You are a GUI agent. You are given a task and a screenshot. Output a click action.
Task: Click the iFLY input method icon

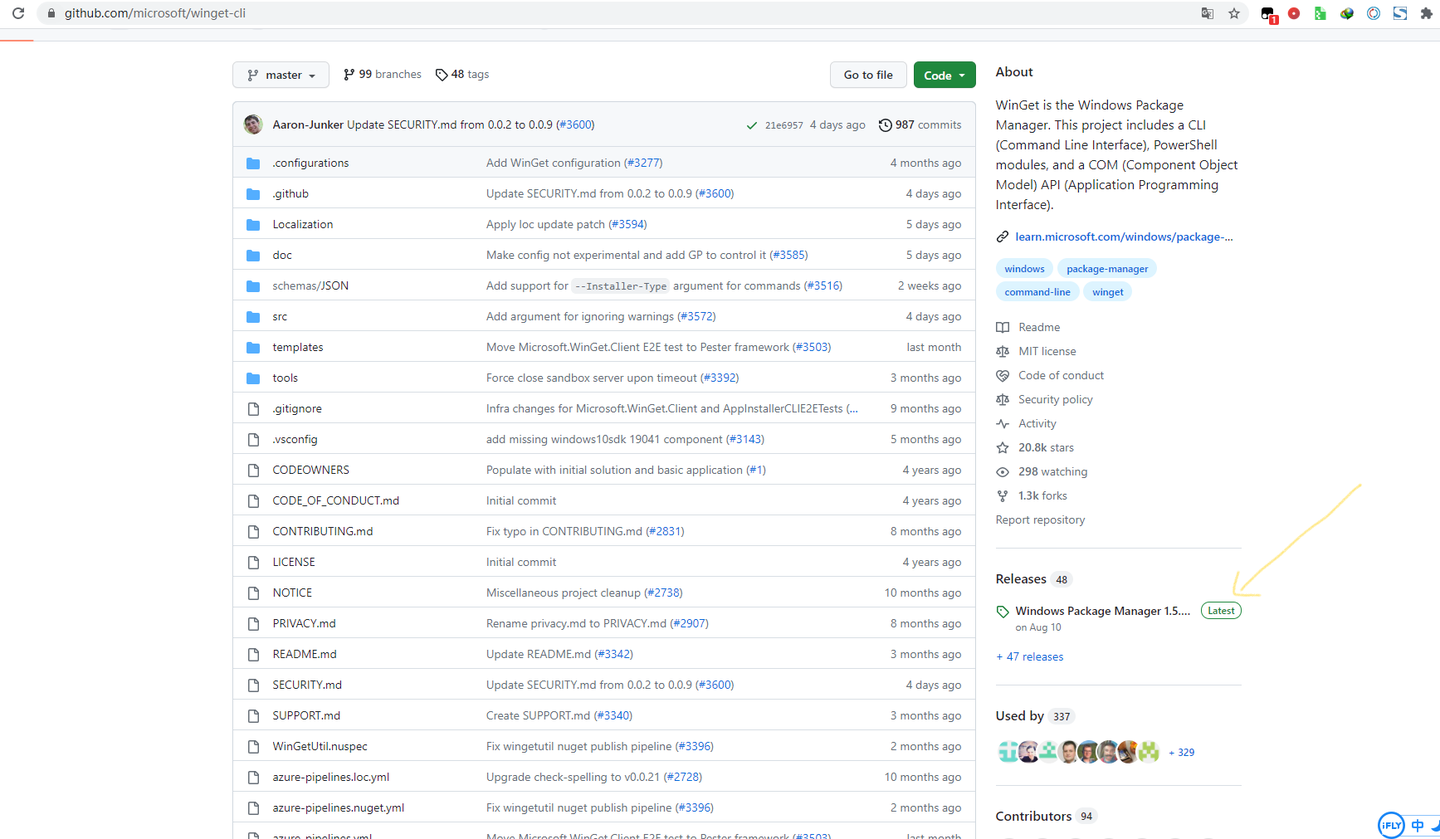(1391, 825)
